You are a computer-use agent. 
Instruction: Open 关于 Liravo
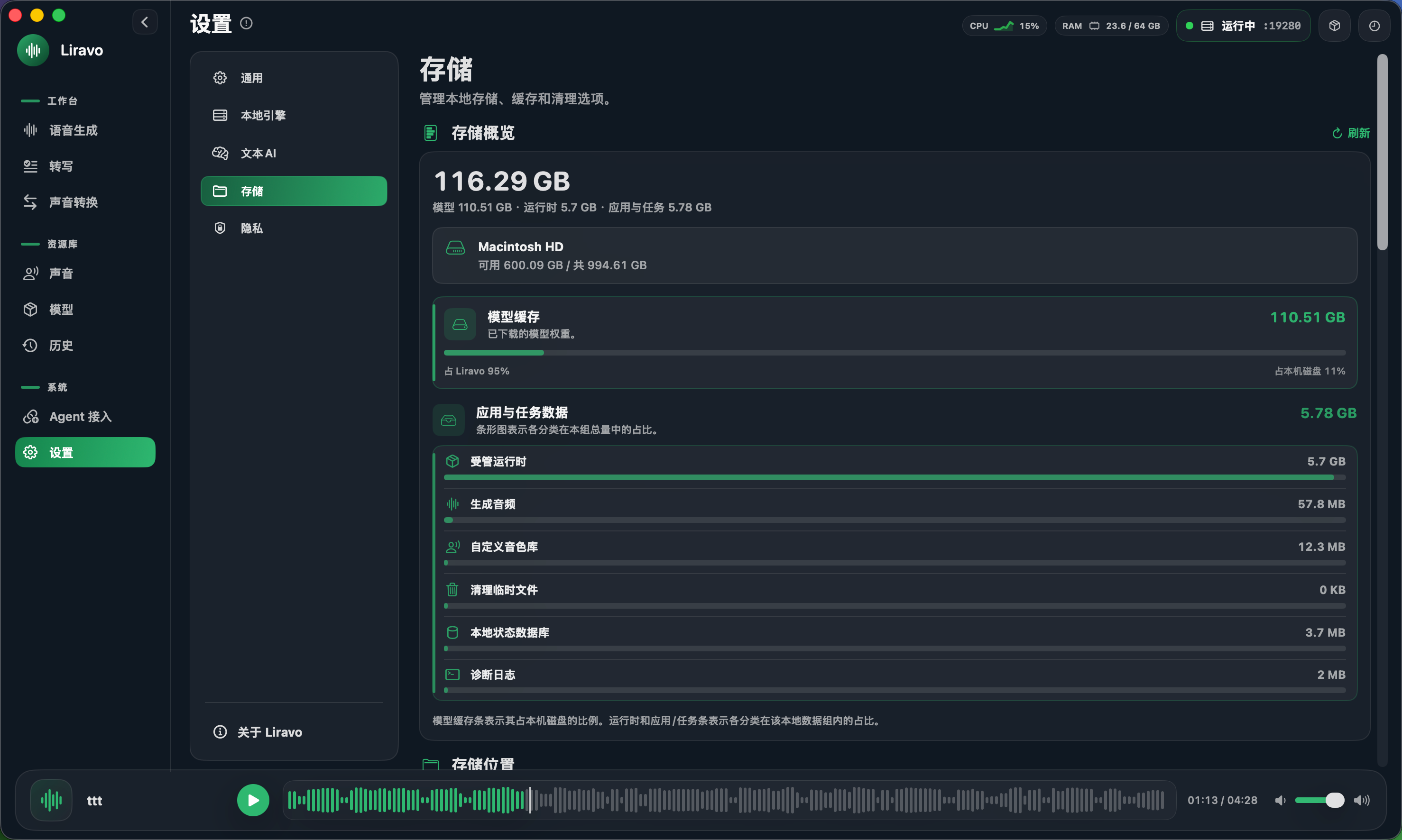(x=294, y=732)
